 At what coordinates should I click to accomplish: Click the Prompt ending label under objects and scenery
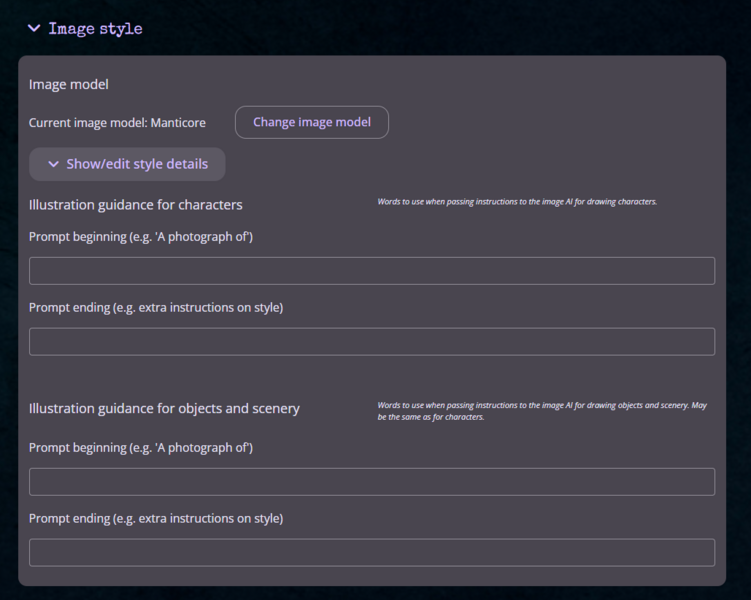coord(156,519)
